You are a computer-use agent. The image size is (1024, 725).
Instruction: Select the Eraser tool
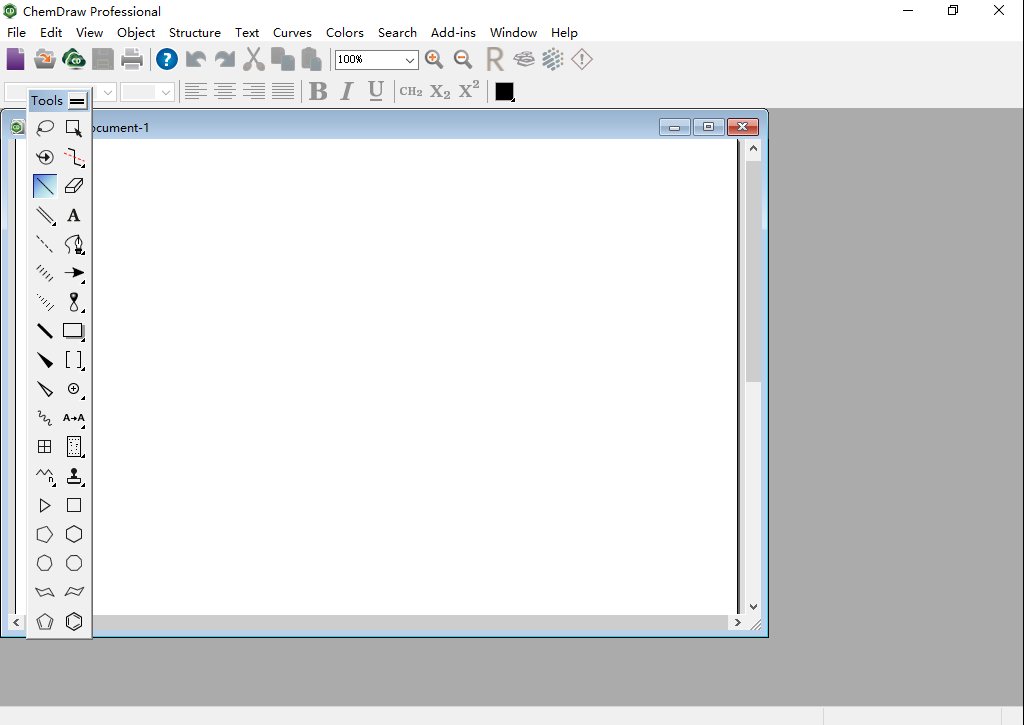pyautogui.click(x=74, y=186)
